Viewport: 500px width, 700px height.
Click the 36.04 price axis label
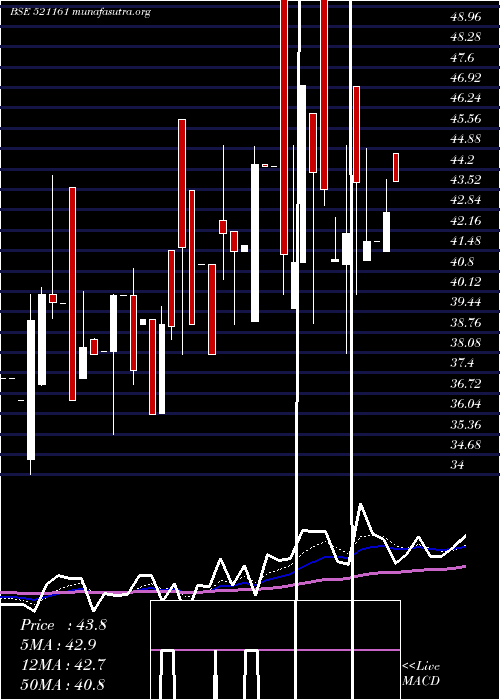tap(466, 404)
